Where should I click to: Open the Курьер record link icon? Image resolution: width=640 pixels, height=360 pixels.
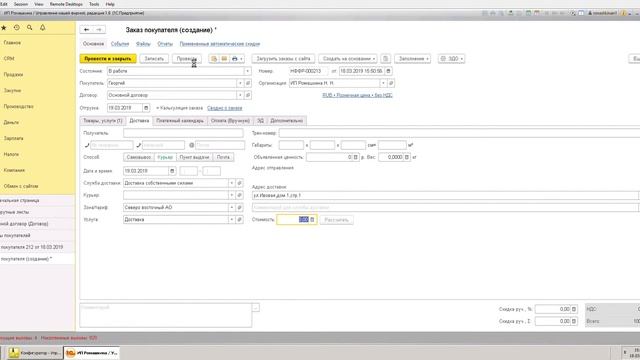coord(240,195)
